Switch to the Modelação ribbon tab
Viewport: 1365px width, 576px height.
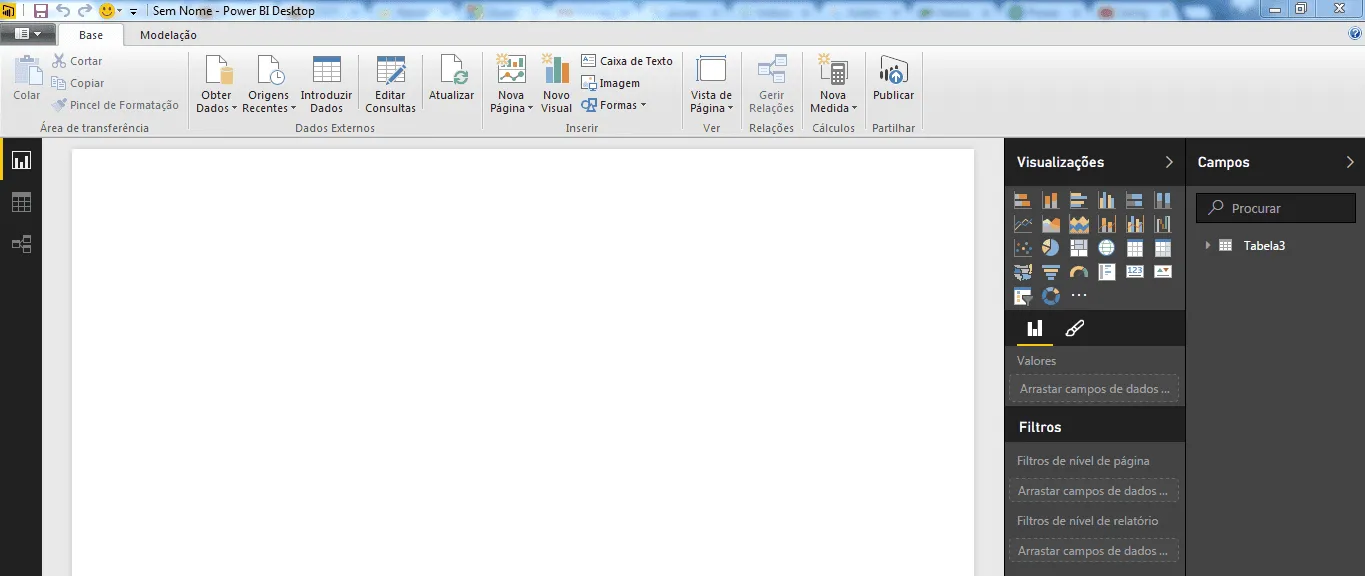click(168, 35)
